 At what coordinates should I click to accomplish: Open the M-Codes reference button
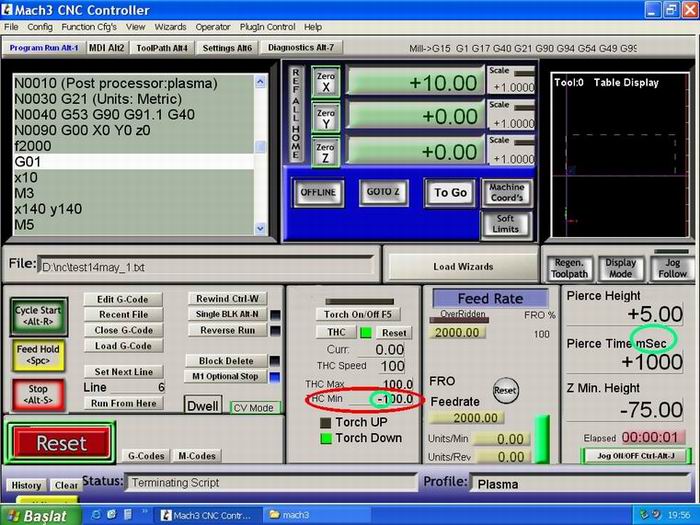point(197,456)
